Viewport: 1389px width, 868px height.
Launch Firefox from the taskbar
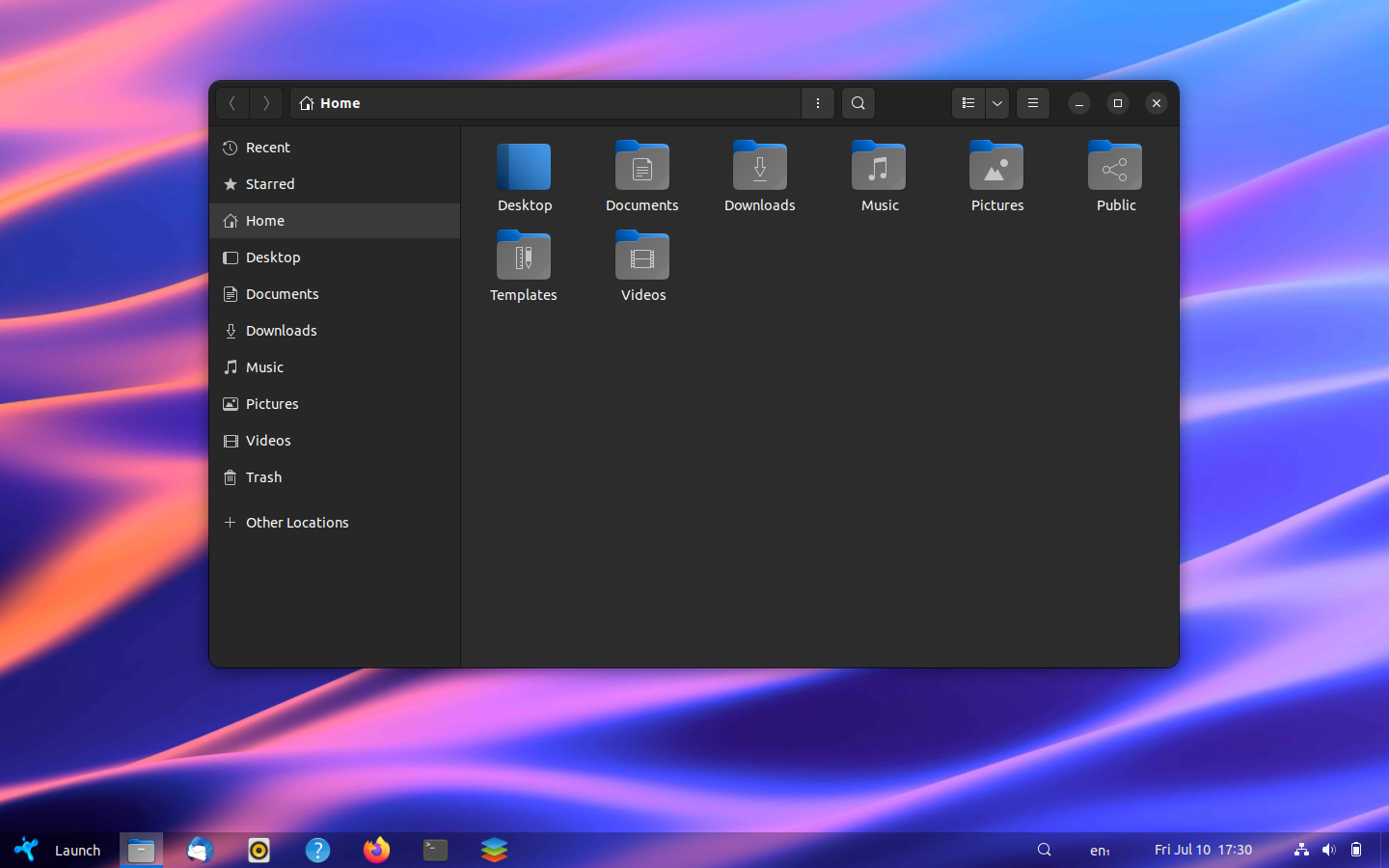point(376,850)
